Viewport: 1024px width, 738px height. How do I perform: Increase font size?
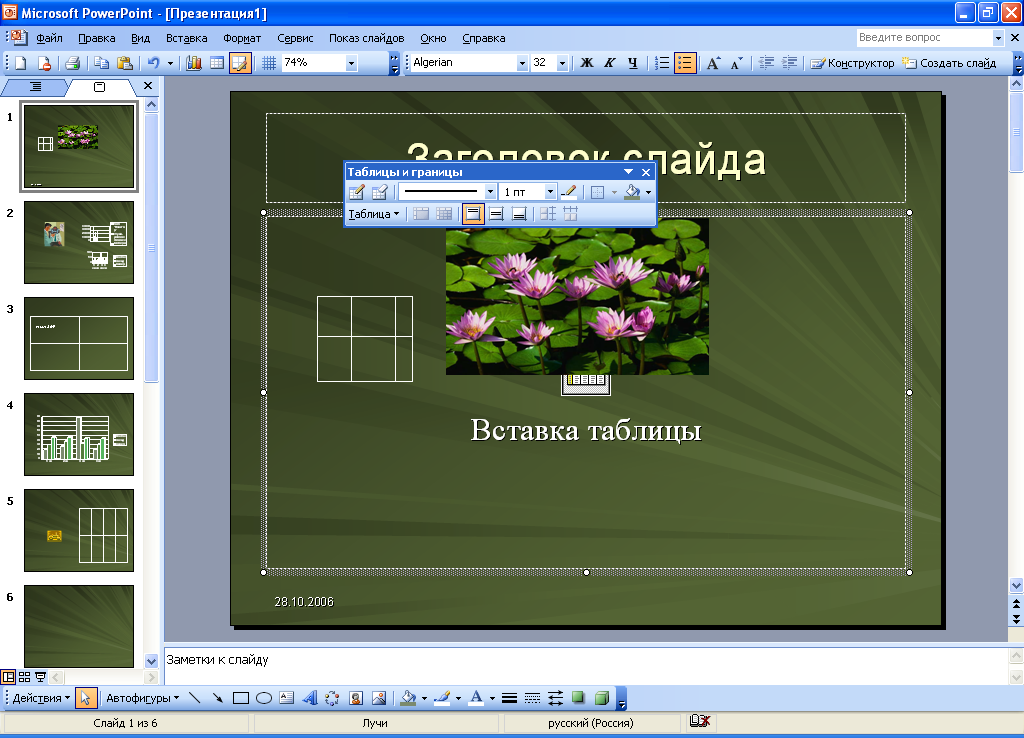[713, 63]
